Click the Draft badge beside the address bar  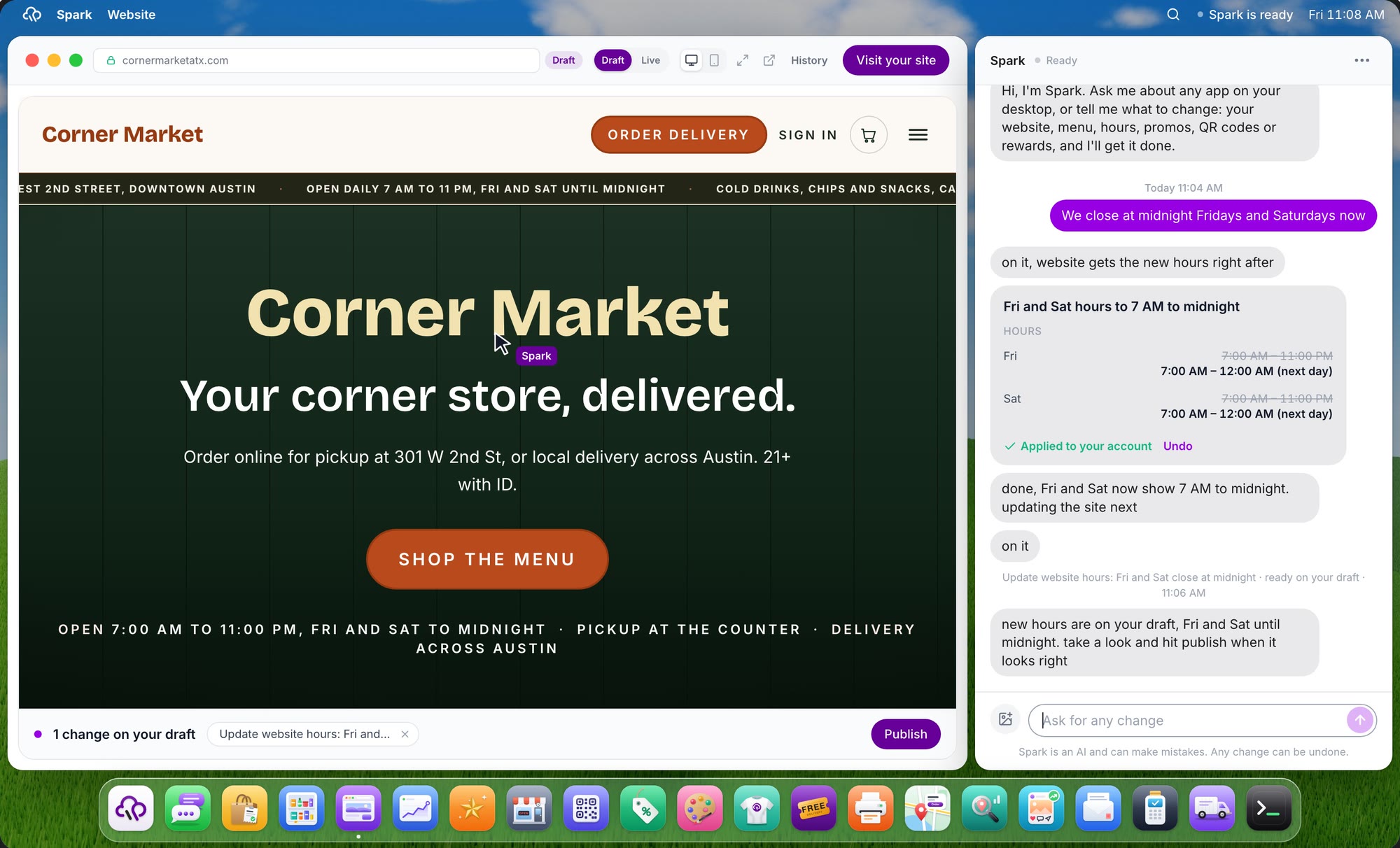click(563, 60)
